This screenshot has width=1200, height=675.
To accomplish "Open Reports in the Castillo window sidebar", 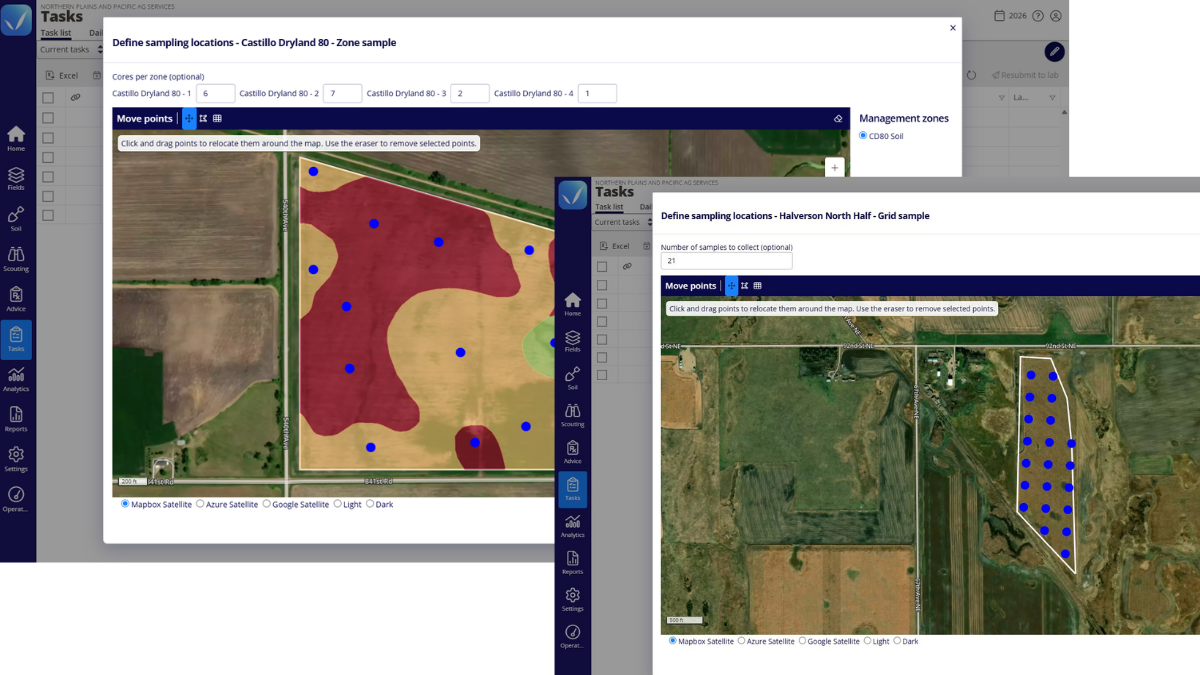I will (x=16, y=419).
